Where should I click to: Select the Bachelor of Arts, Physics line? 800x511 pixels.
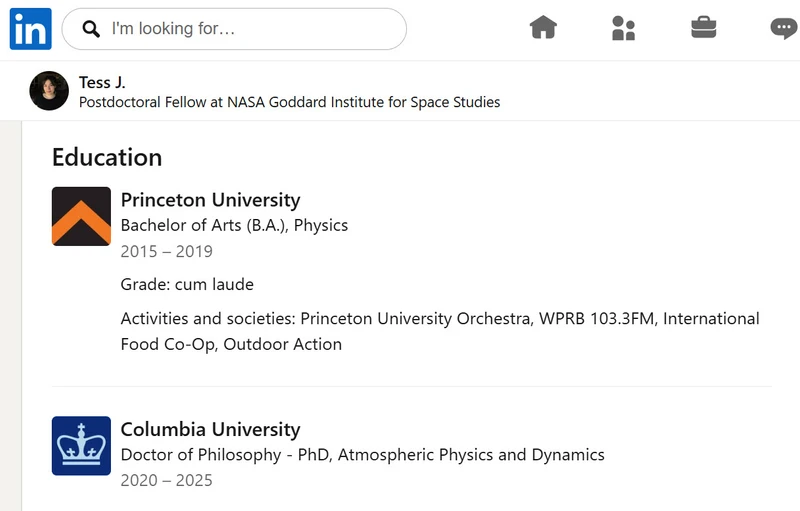pyautogui.click(x=234, y=225)
